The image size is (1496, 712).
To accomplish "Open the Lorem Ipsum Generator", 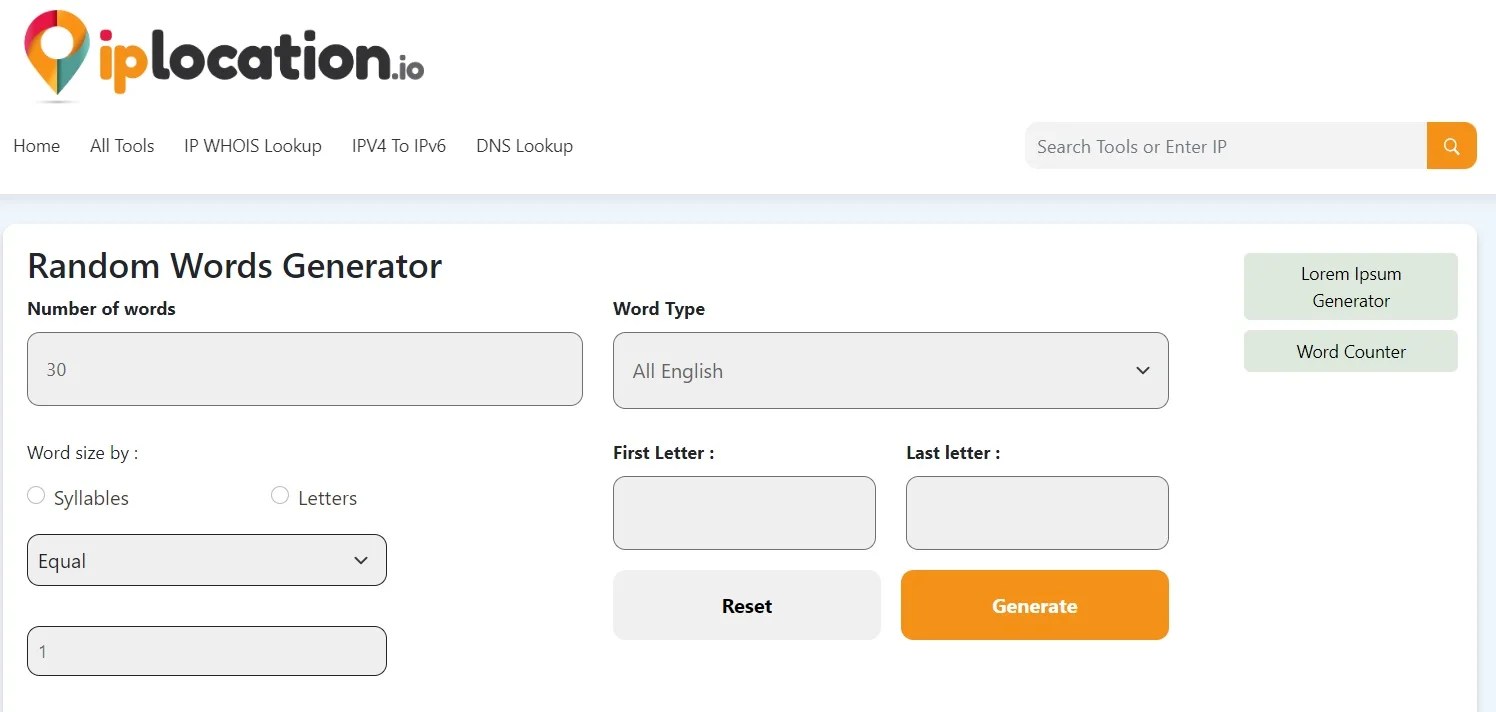I will 1350,286.
